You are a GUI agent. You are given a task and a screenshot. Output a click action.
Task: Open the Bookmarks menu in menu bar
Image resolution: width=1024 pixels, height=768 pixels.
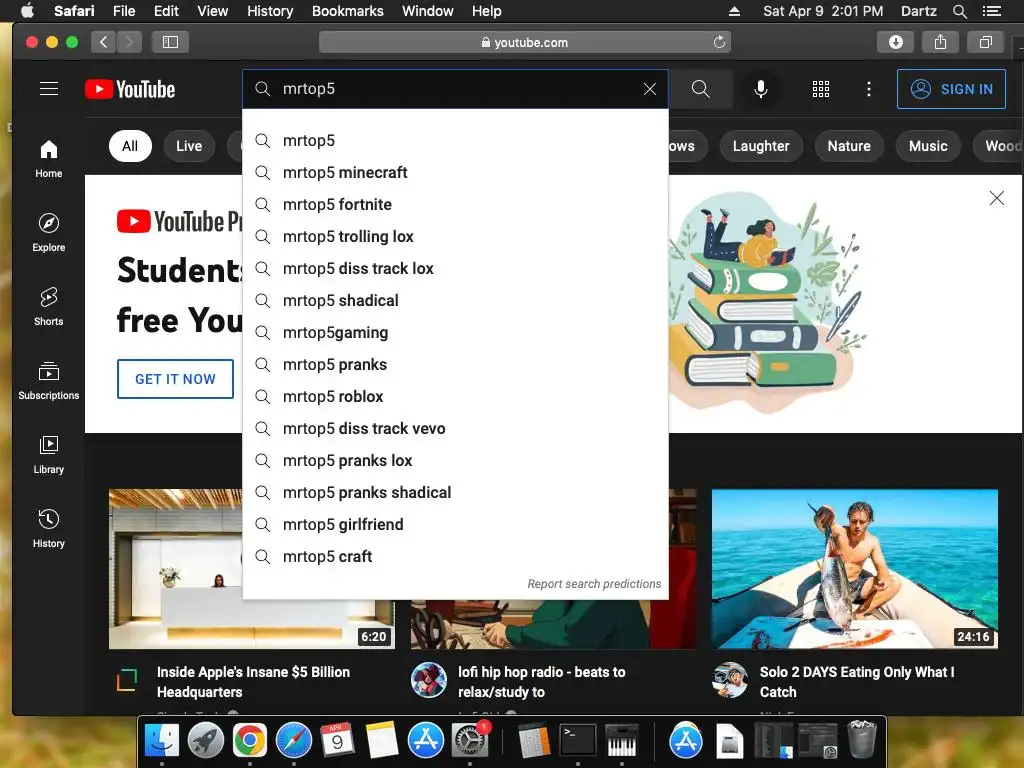tap(347, 11)
